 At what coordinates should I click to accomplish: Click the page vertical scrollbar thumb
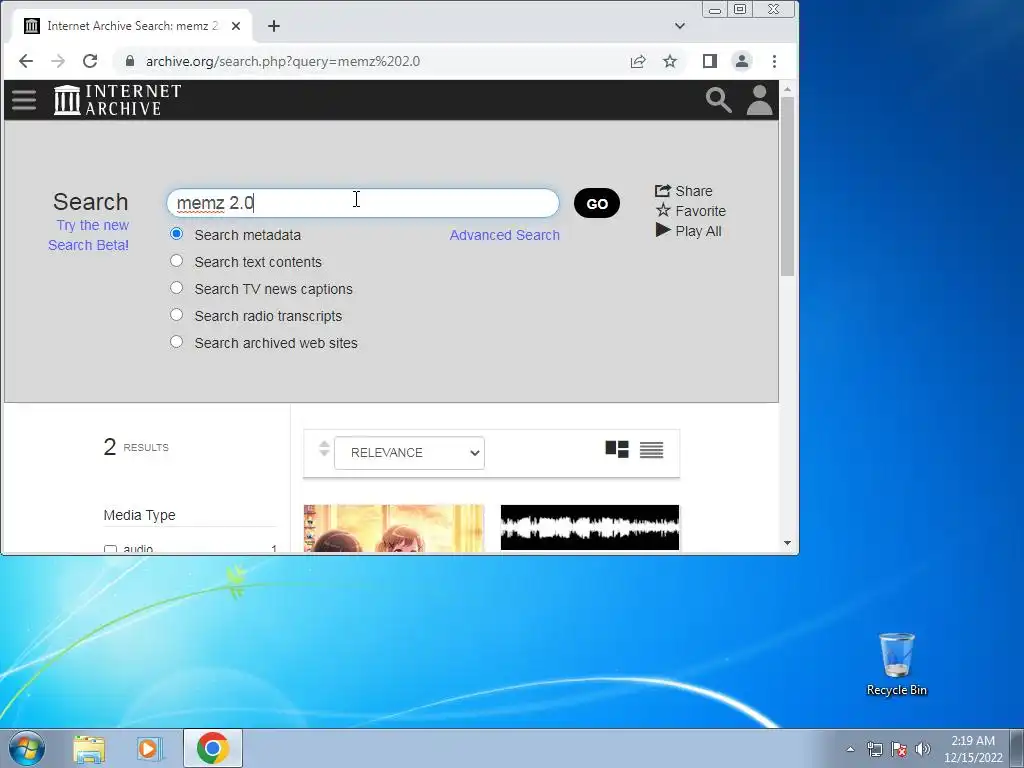coord(787,186)
